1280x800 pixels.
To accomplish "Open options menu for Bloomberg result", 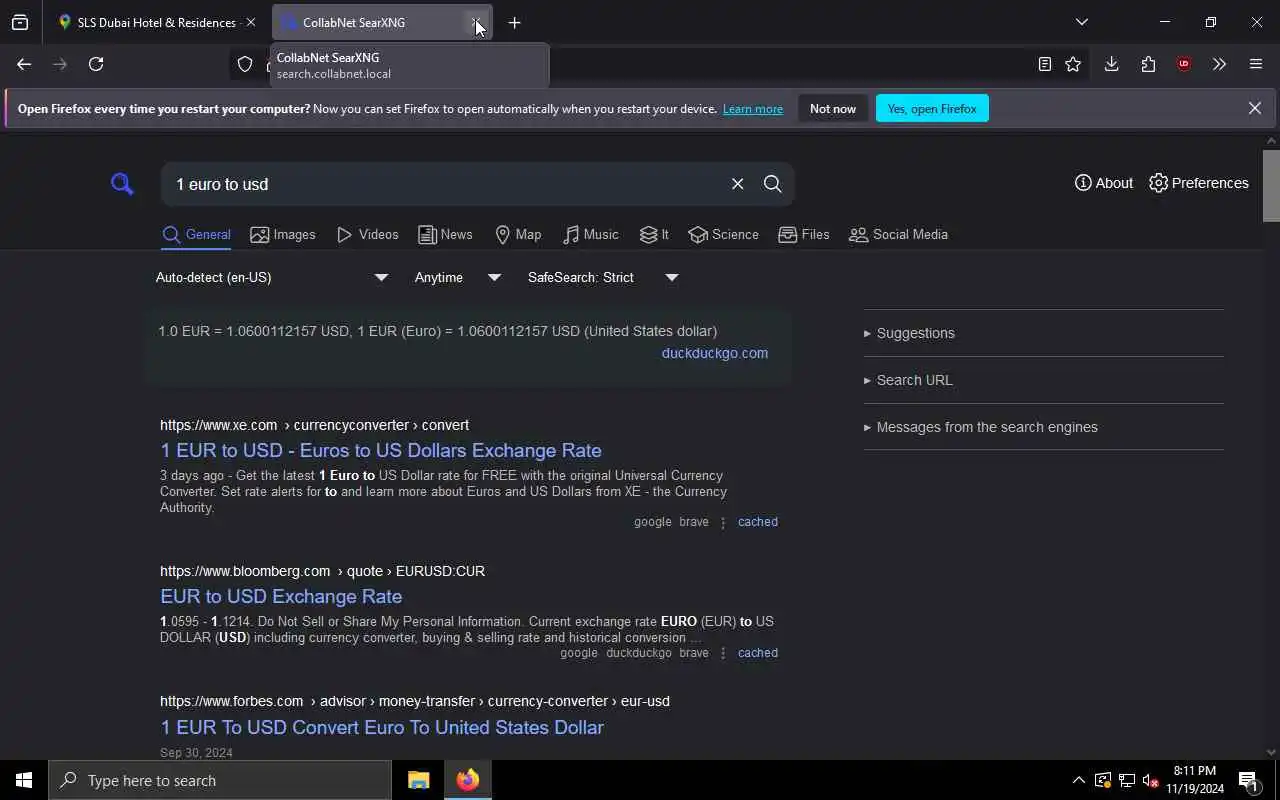I will tap(723, 653).
